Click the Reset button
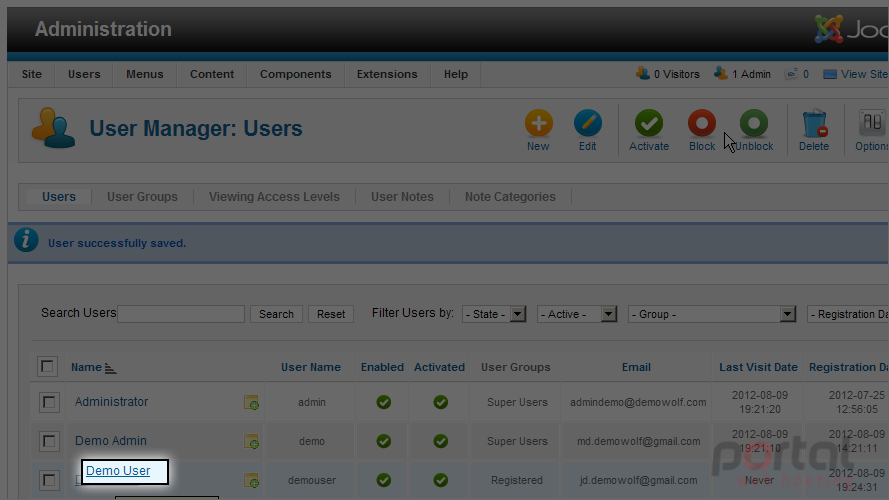The height and width of the screenshot is (500, 889). pos(331,314)
